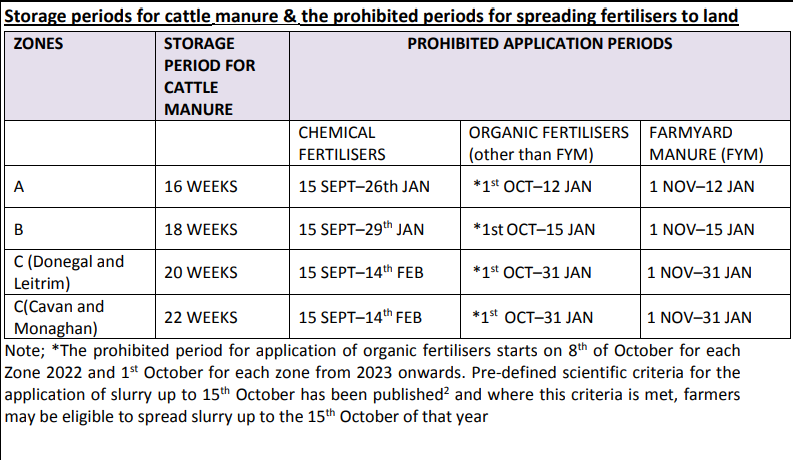Click the C (Cavan and Monaghan) zone cell
The height and width of the screenshot is (460, 793).
tap(60, 317)
